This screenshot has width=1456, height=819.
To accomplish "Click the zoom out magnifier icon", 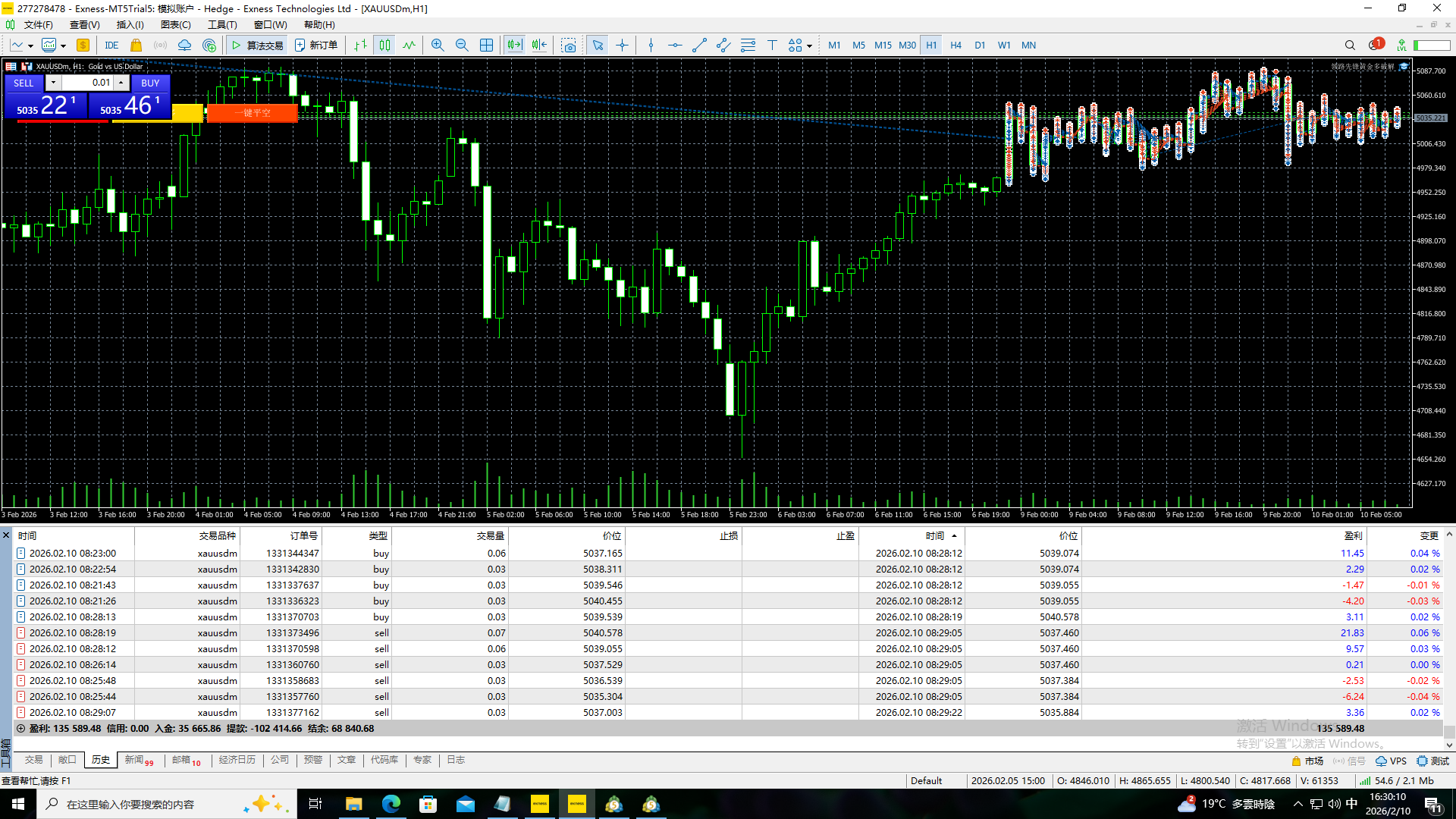I will click(x=462, y=45).
